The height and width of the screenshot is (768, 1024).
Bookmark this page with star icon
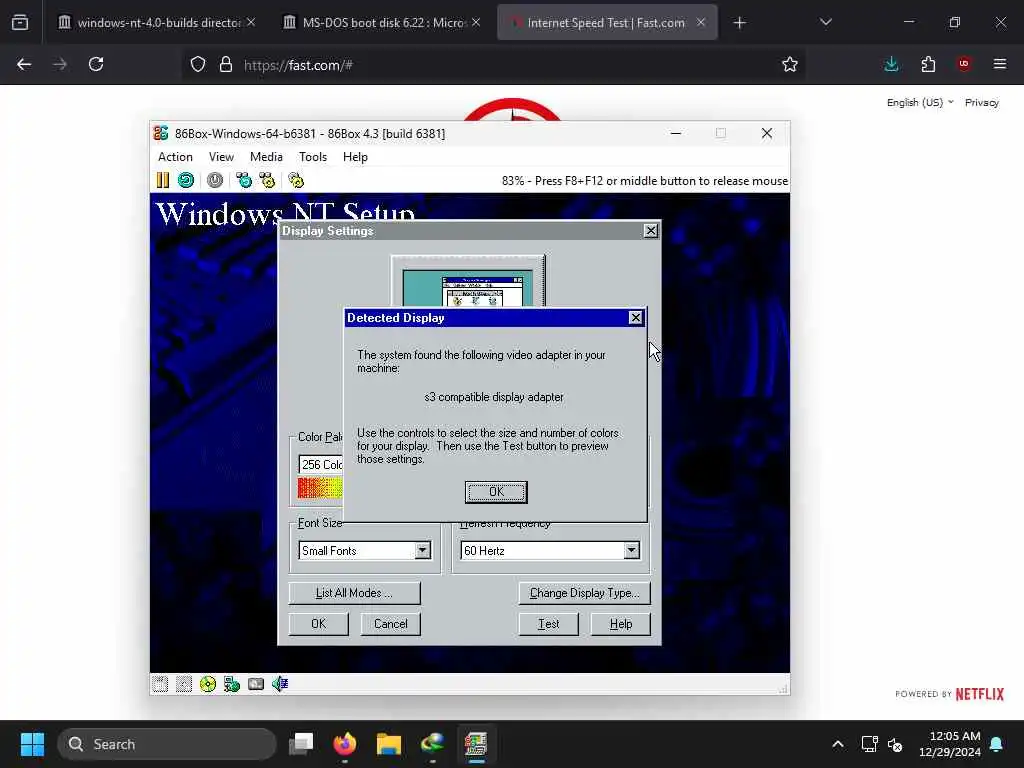click(790, 64)
